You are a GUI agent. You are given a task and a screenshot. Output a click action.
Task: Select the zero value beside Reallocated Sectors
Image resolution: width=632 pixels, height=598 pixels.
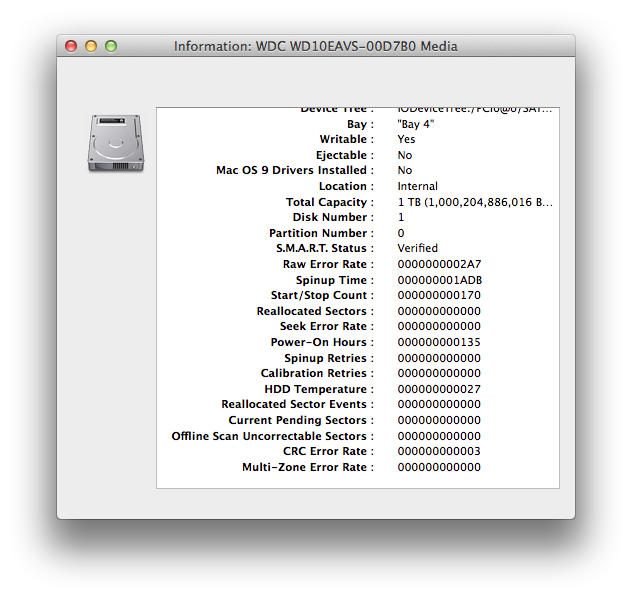point(439,311)
